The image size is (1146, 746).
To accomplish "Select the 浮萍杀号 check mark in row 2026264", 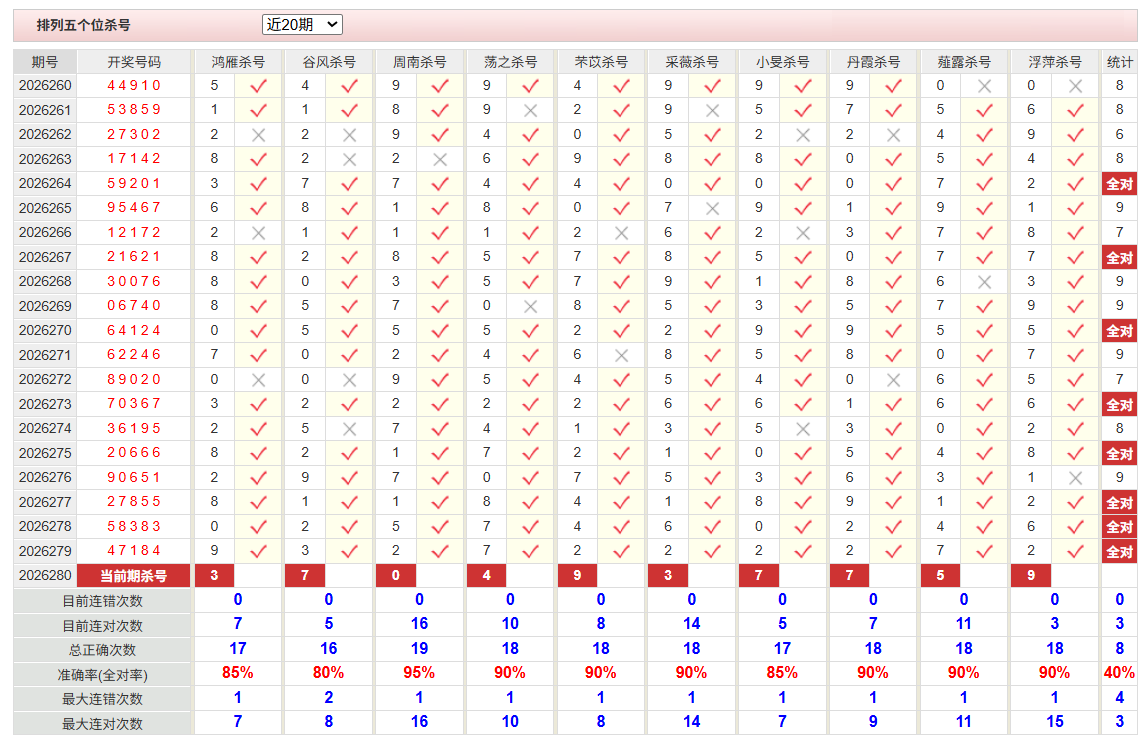I will [1075, 184].
